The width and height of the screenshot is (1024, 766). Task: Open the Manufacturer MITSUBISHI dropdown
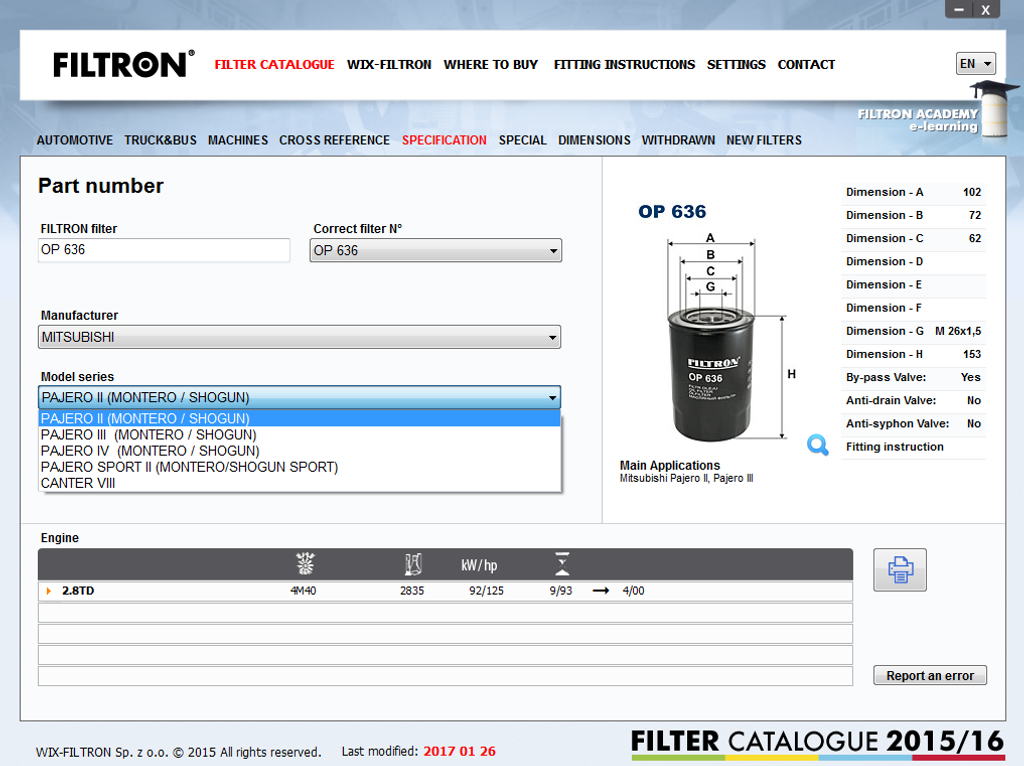pos(299,338)
